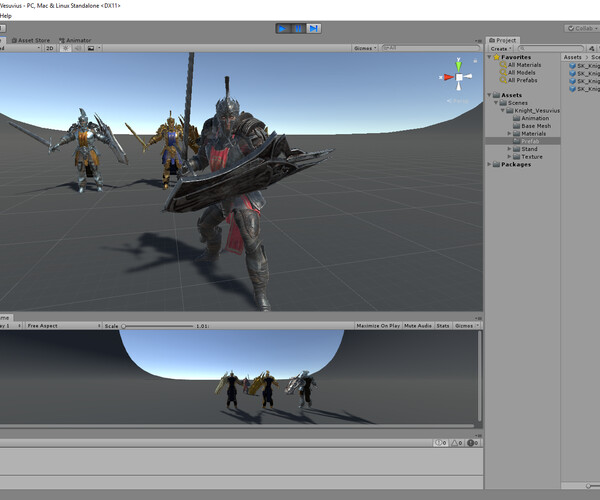Click the search-by-type icon in Project
Screen dimensions: 600x500
(592, 49)
